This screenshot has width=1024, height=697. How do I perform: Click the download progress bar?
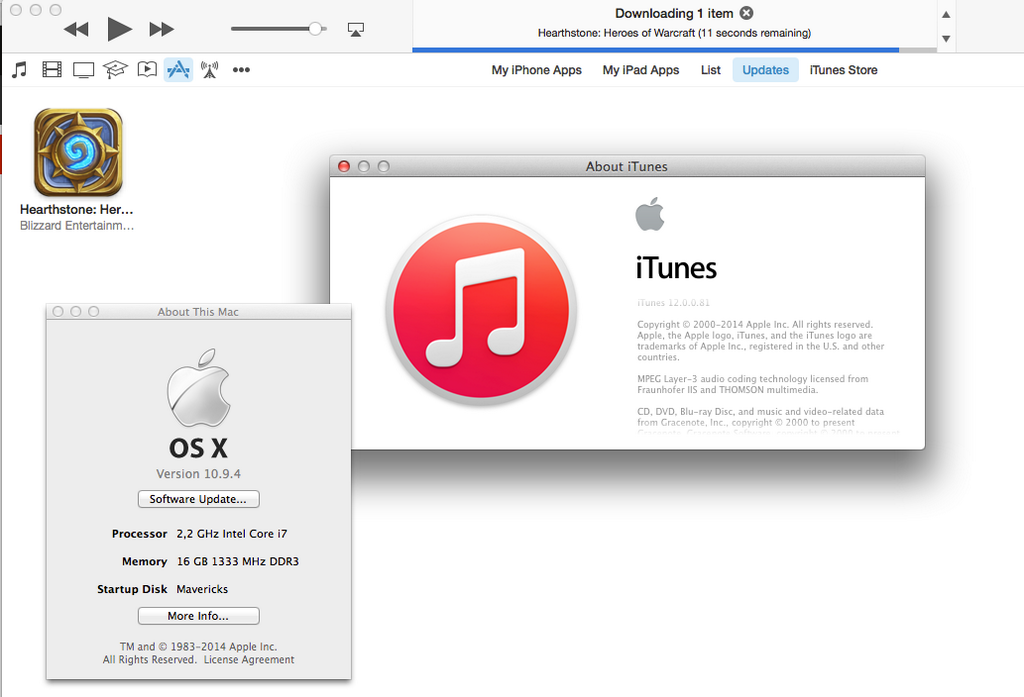point(675,50)
